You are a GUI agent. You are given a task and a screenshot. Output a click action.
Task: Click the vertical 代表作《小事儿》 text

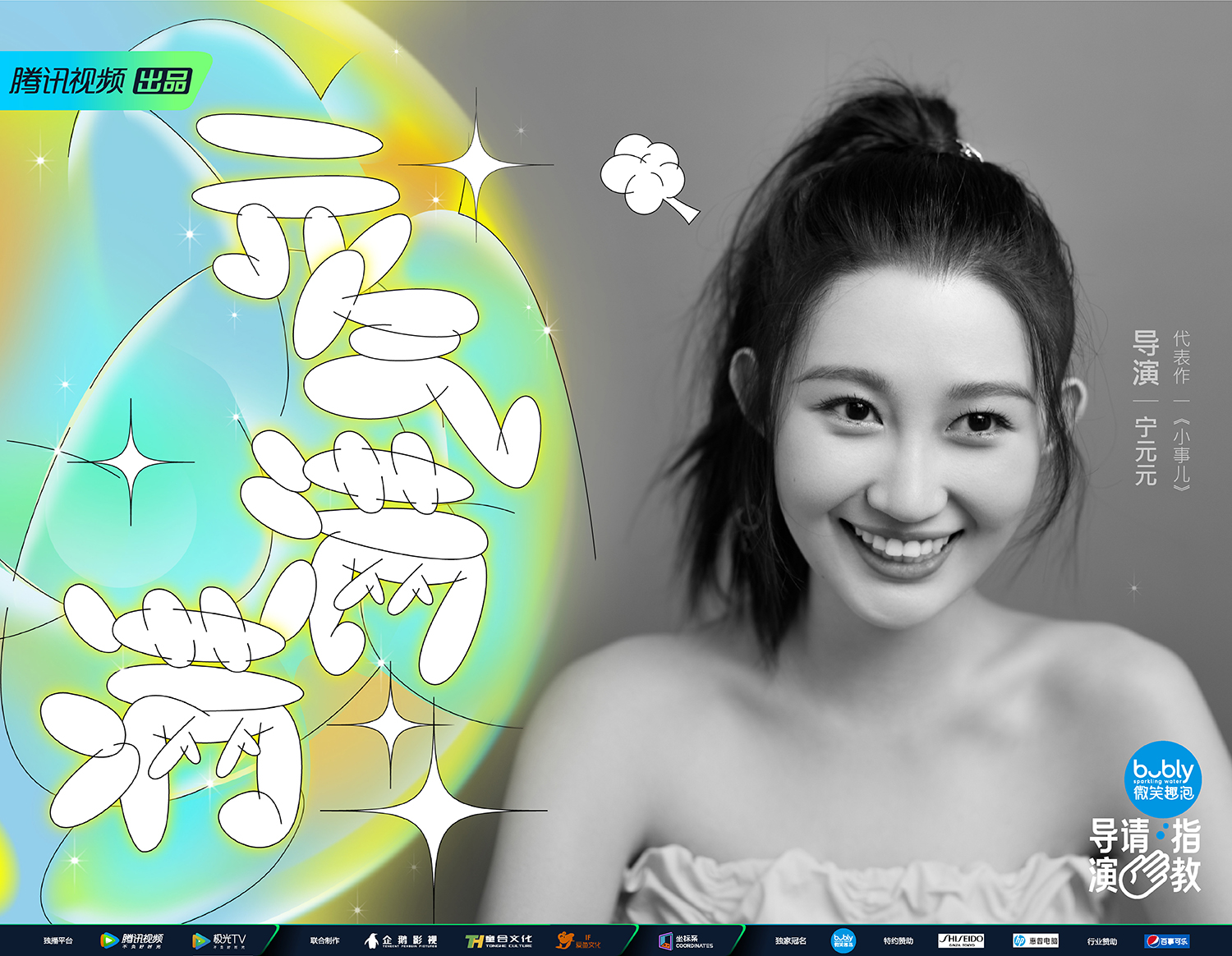click(1181, 410)
